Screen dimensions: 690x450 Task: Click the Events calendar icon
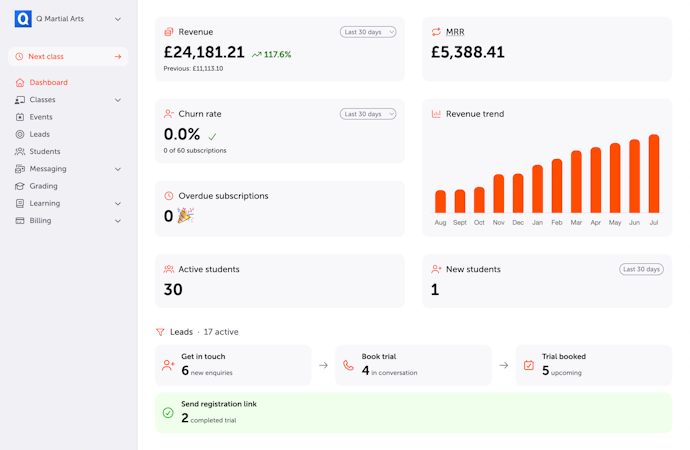pyautogui.click(x=20, y=117)
